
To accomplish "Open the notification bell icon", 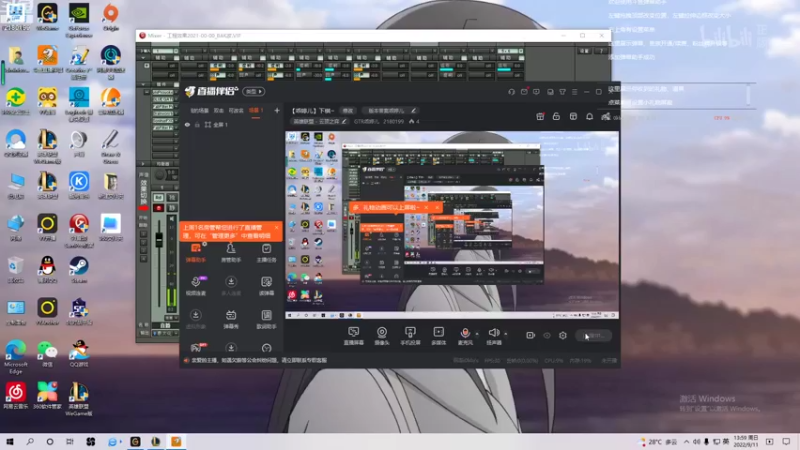I will coord(589,116).
